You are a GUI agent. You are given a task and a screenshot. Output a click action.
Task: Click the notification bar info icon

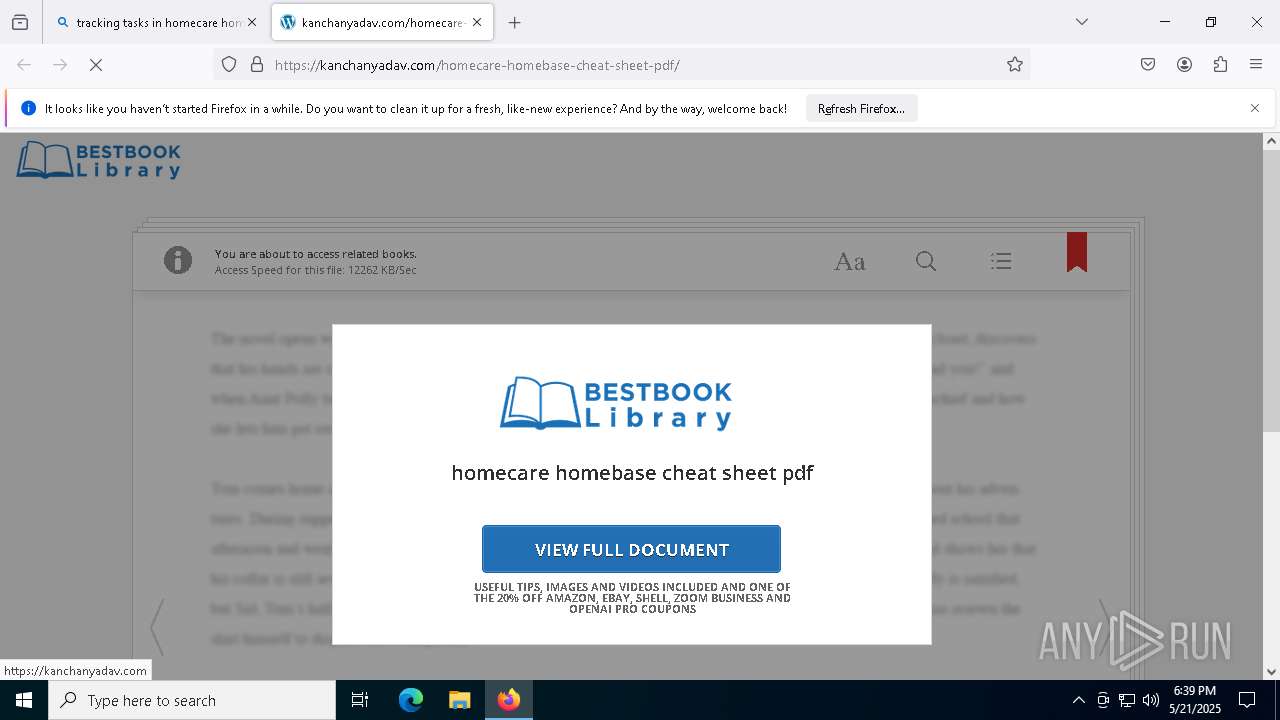28,108
